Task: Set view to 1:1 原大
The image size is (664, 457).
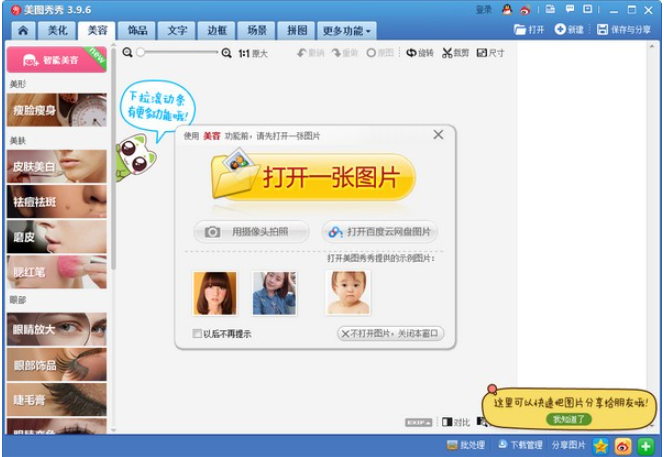Action: [x=253, y=53]
